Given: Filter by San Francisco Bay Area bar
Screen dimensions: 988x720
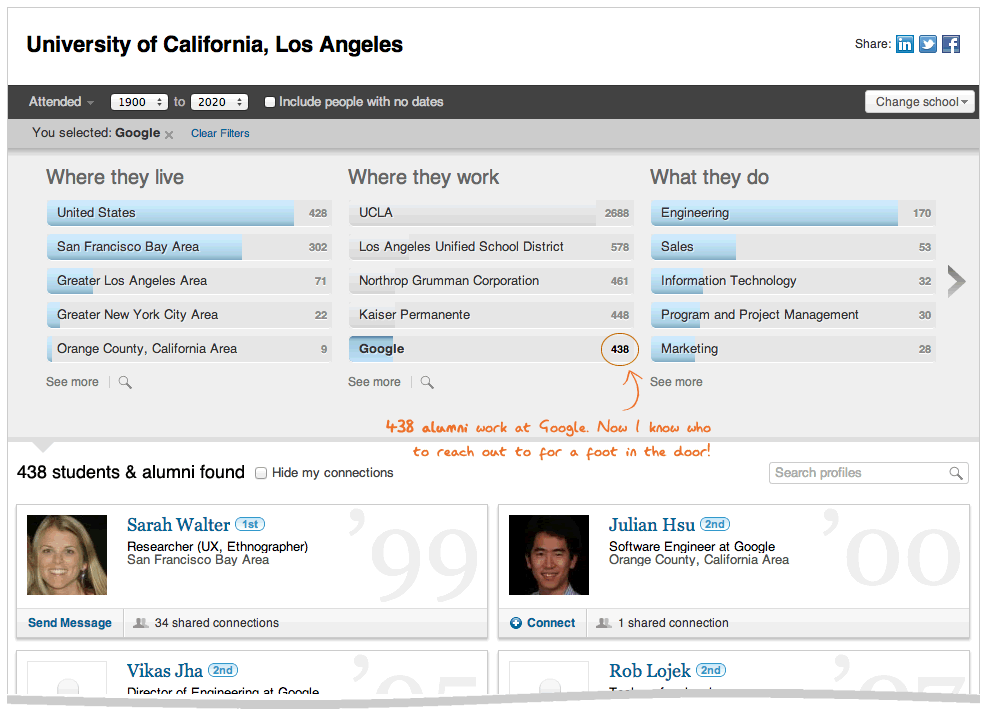Looking at the screenshot, I should 189,247.
